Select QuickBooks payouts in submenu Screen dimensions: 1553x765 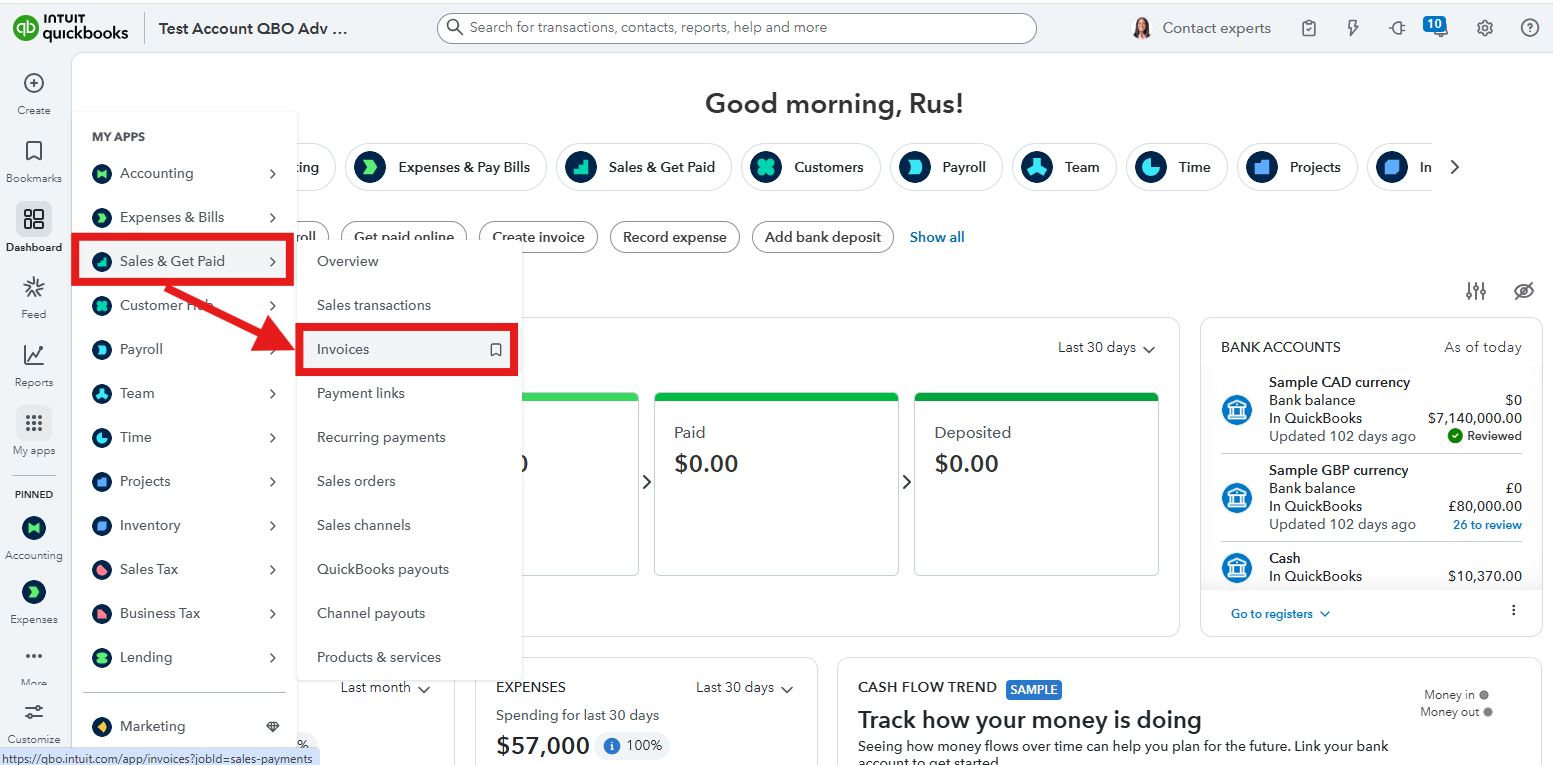[383, 570]
